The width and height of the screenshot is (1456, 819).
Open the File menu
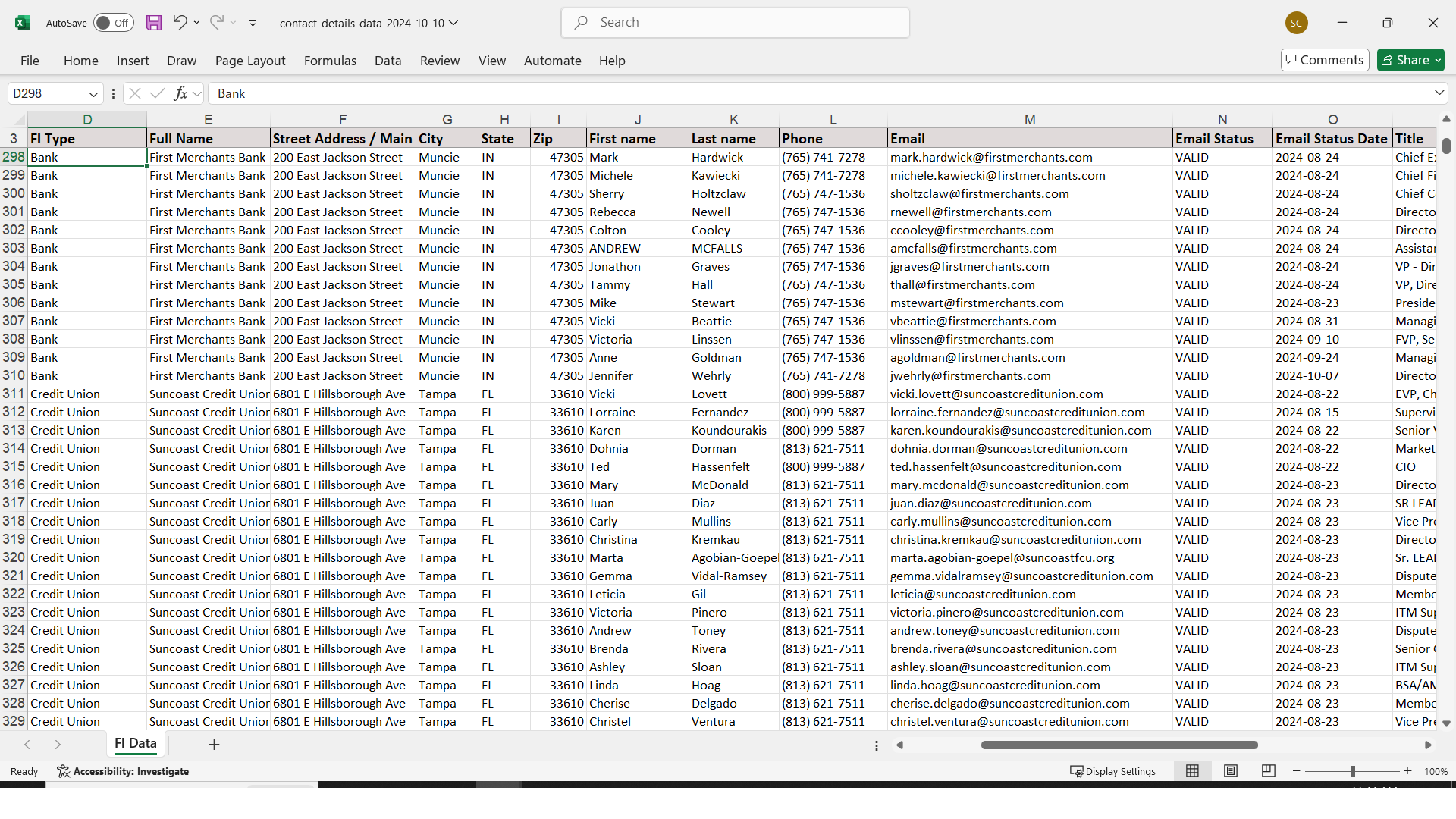30,61
